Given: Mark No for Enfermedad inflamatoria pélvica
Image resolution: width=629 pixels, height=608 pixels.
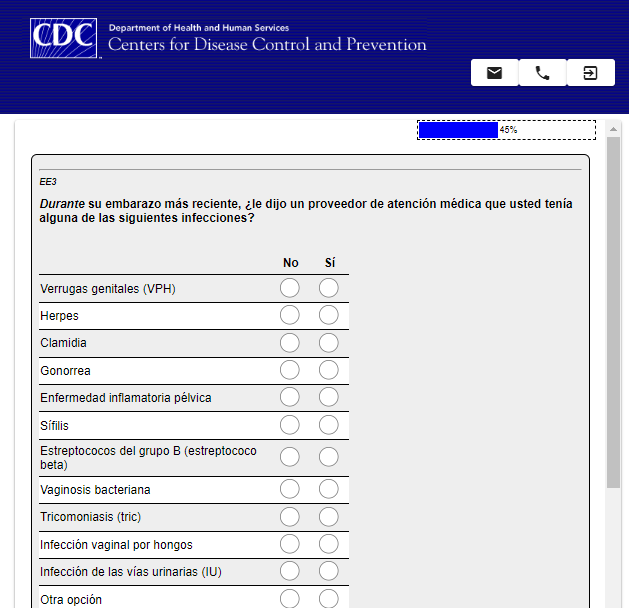Looking at the screenshot, I should coord(290,398).
